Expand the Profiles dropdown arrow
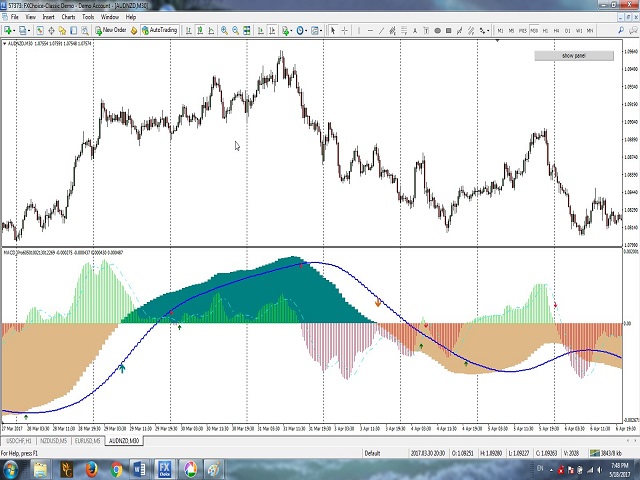 (29, 31)
